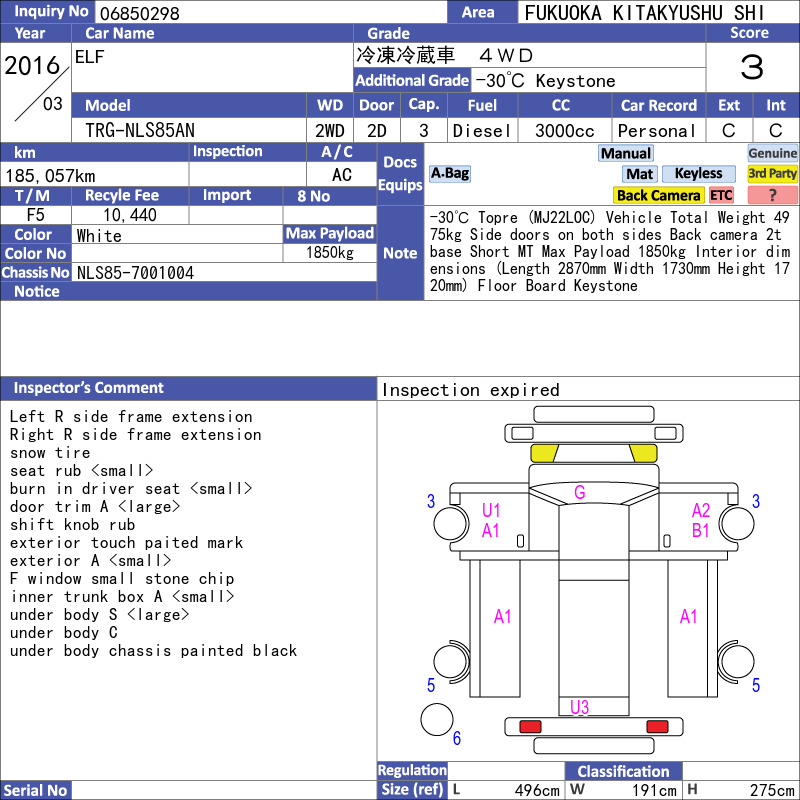Click the spare tire circle marked 6
800x800 pixels.
coord(437,719)
